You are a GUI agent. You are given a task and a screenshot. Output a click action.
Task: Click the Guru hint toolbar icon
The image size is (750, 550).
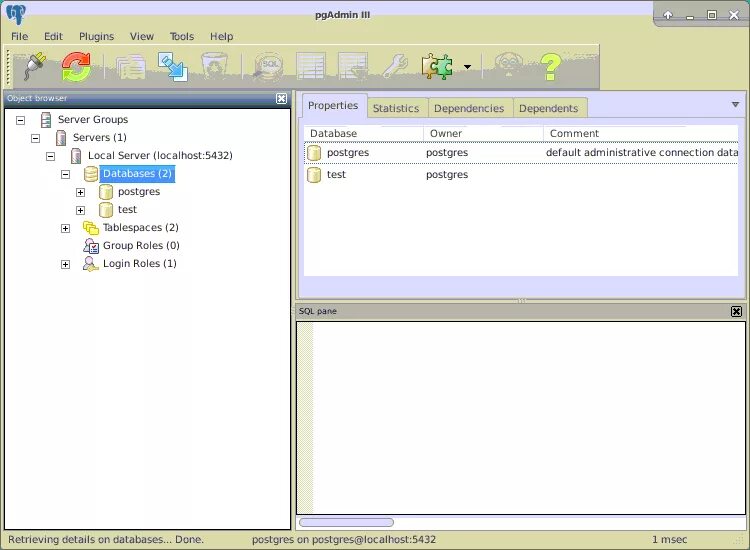(x=508, y=66)
